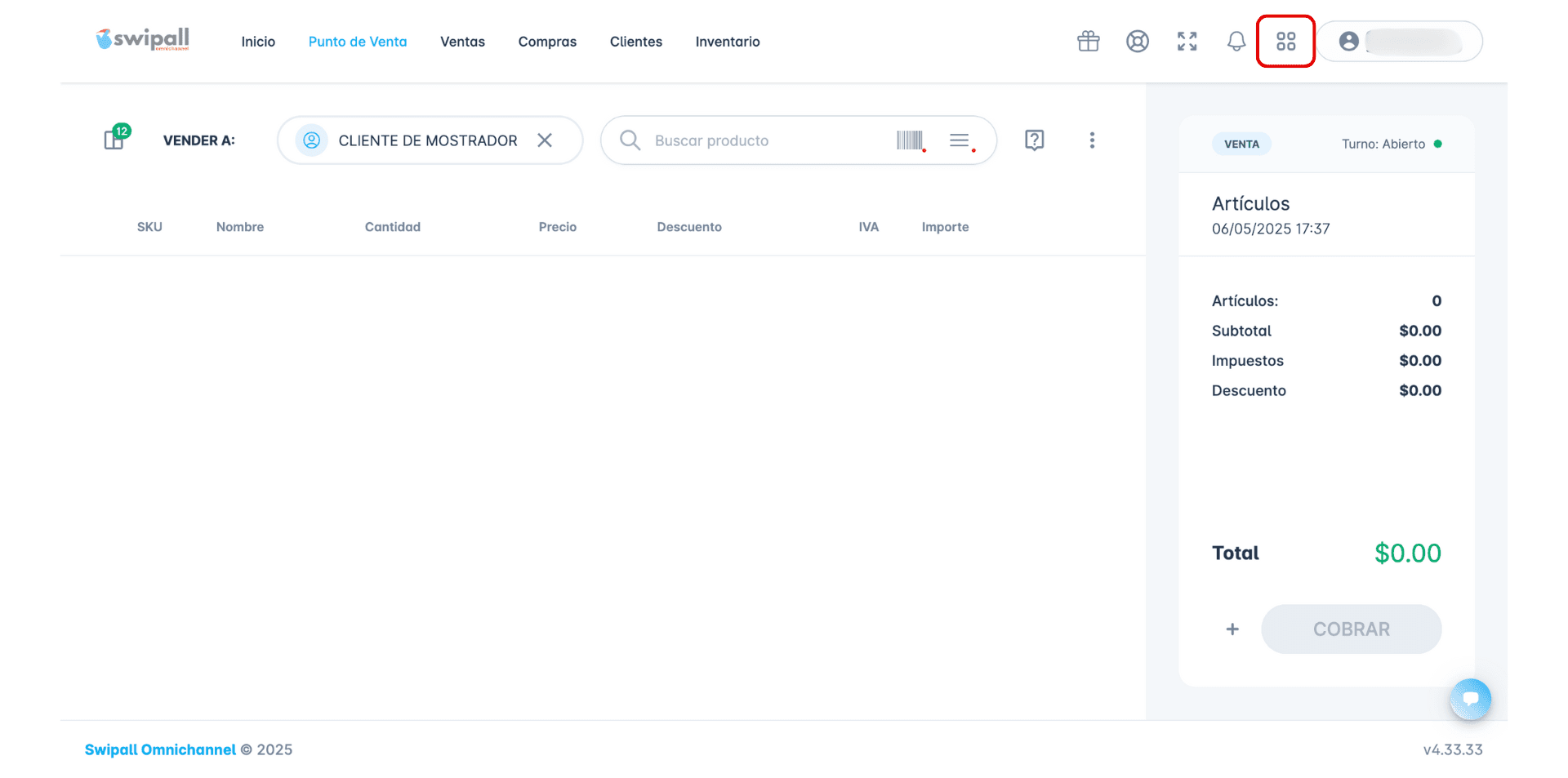Click the plus icon beside COBRAR
Screen dimensions: 1568x778
(x=1232, y=629)
